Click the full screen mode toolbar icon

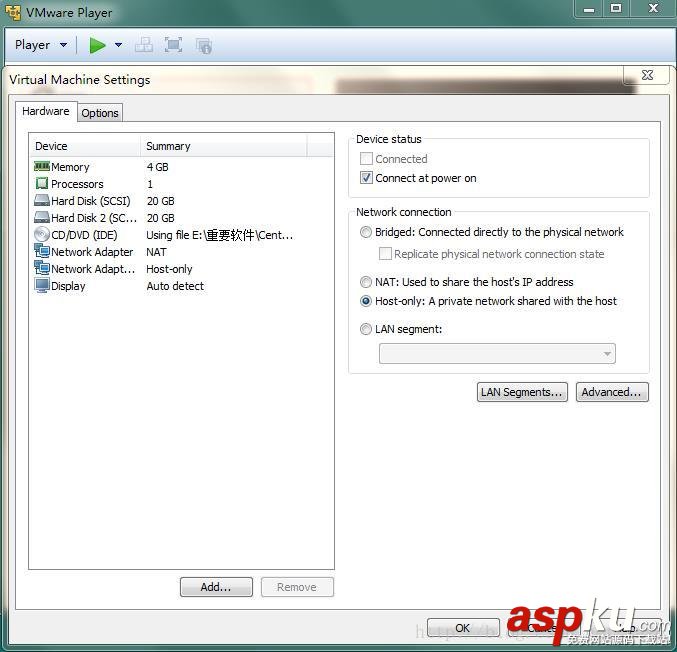[x=173, y=45]
